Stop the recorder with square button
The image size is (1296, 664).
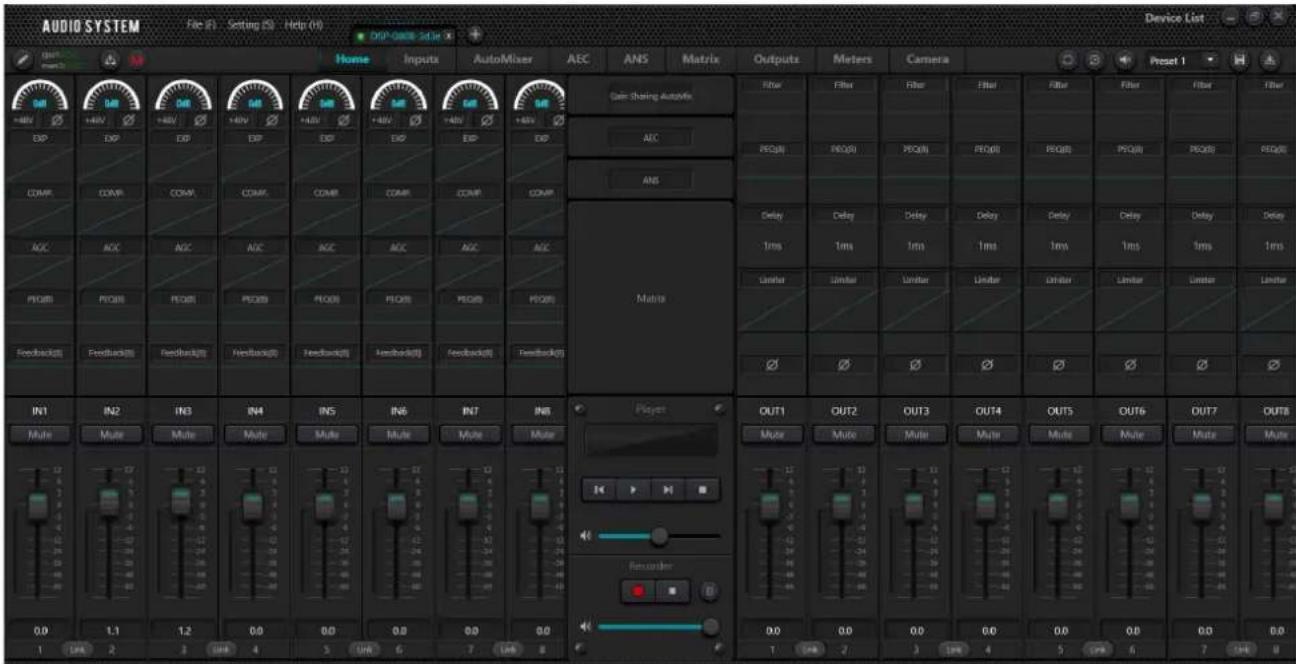(672, 589)
